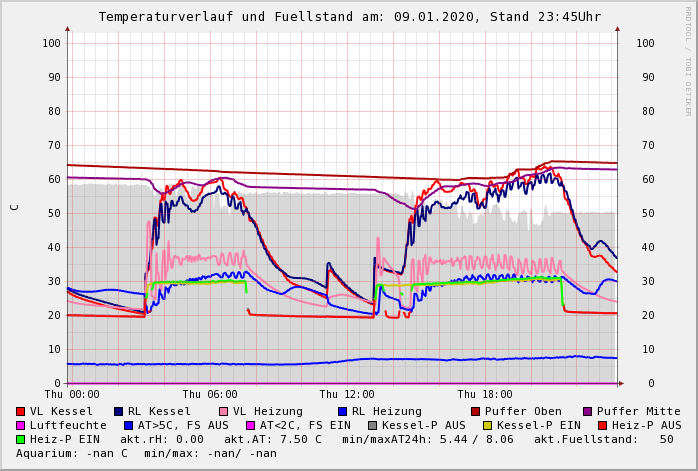Click the red VL Kessel legend swatch
This screenshot has height=471, width=698.
click(x=21, y=411)
